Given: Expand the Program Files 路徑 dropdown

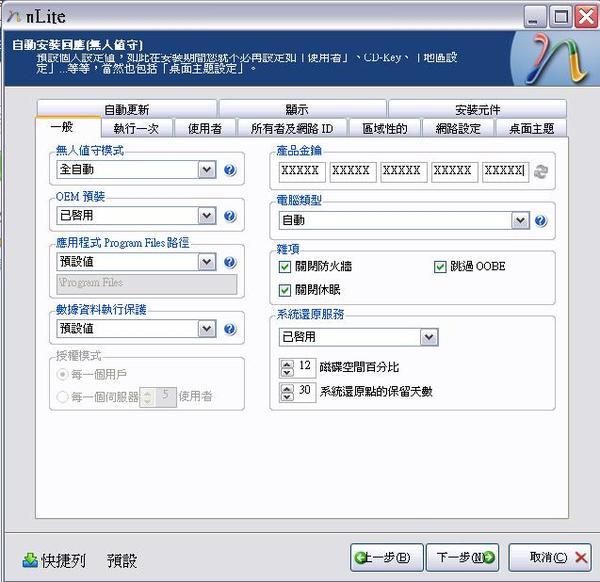Looking at the screenshot, I should (x=207, y=262).
